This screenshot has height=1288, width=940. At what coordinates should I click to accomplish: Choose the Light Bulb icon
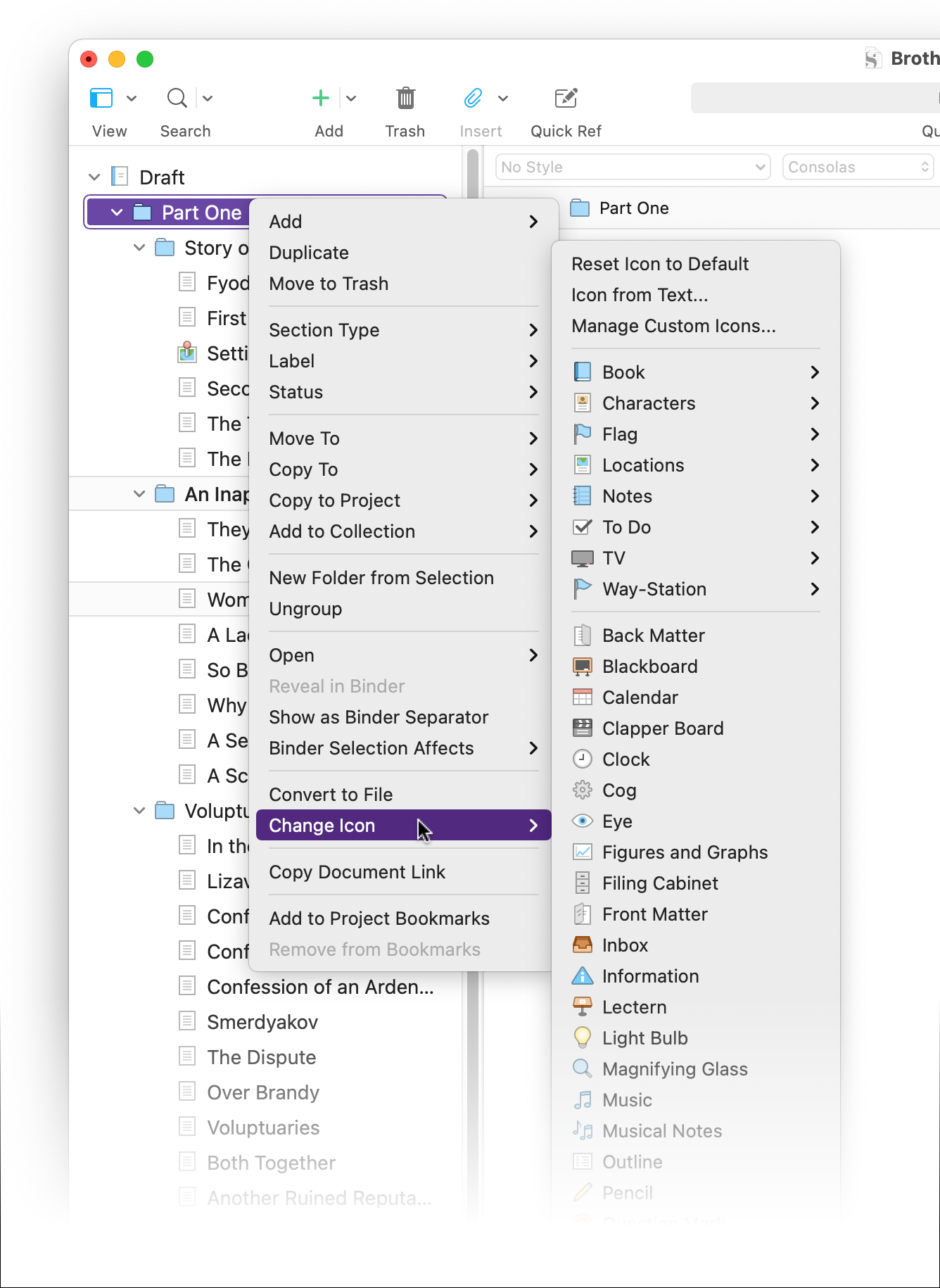click(x=644, y=1038)
